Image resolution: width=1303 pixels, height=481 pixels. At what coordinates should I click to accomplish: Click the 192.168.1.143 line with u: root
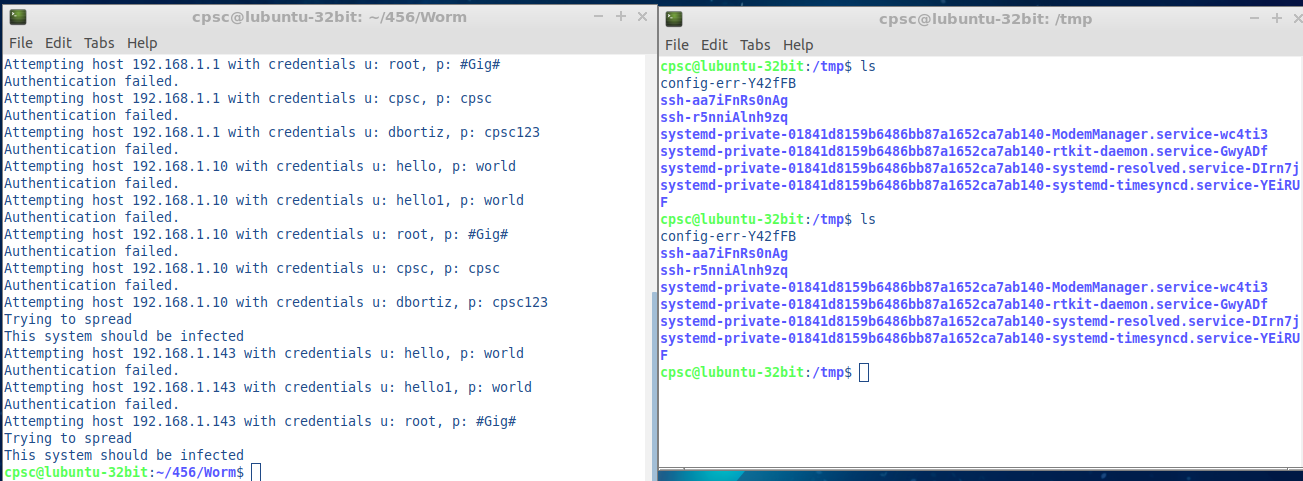point(260,421)
